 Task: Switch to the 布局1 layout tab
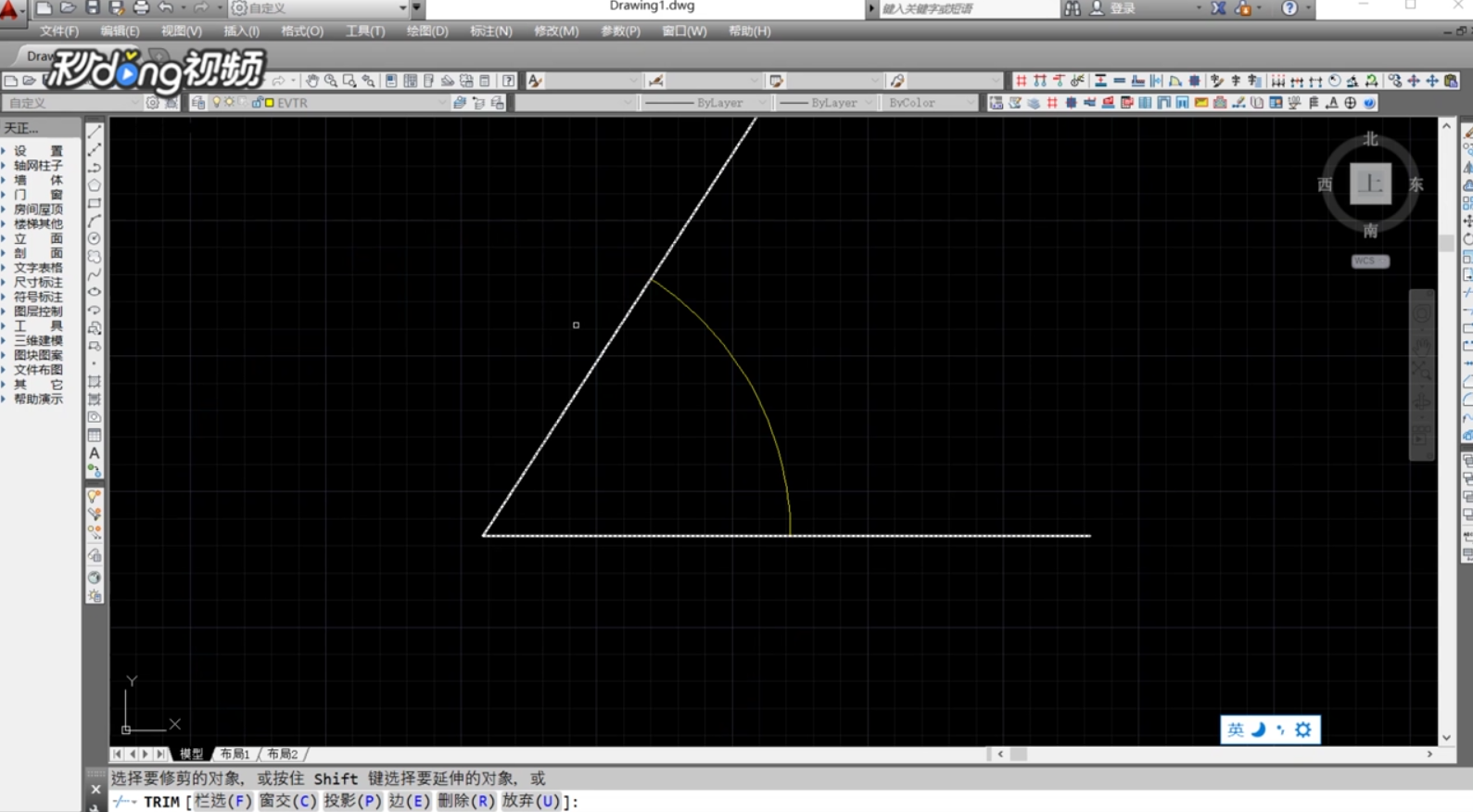235,755
